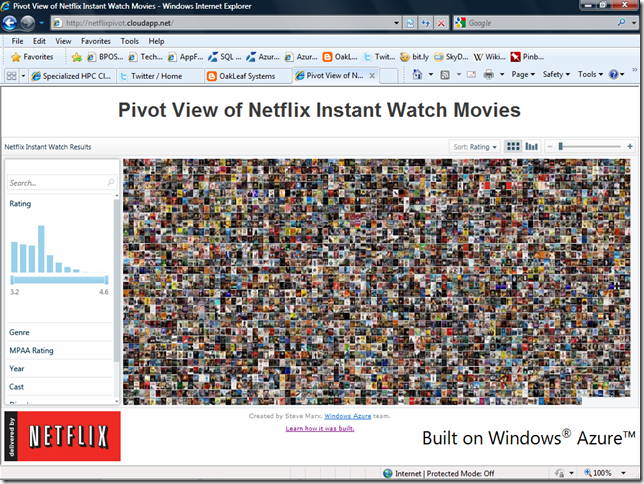The height and width of the screenshot is (484, 644).
Task: Open the Sort: Rating dropdown
Action: pos(474,147)
